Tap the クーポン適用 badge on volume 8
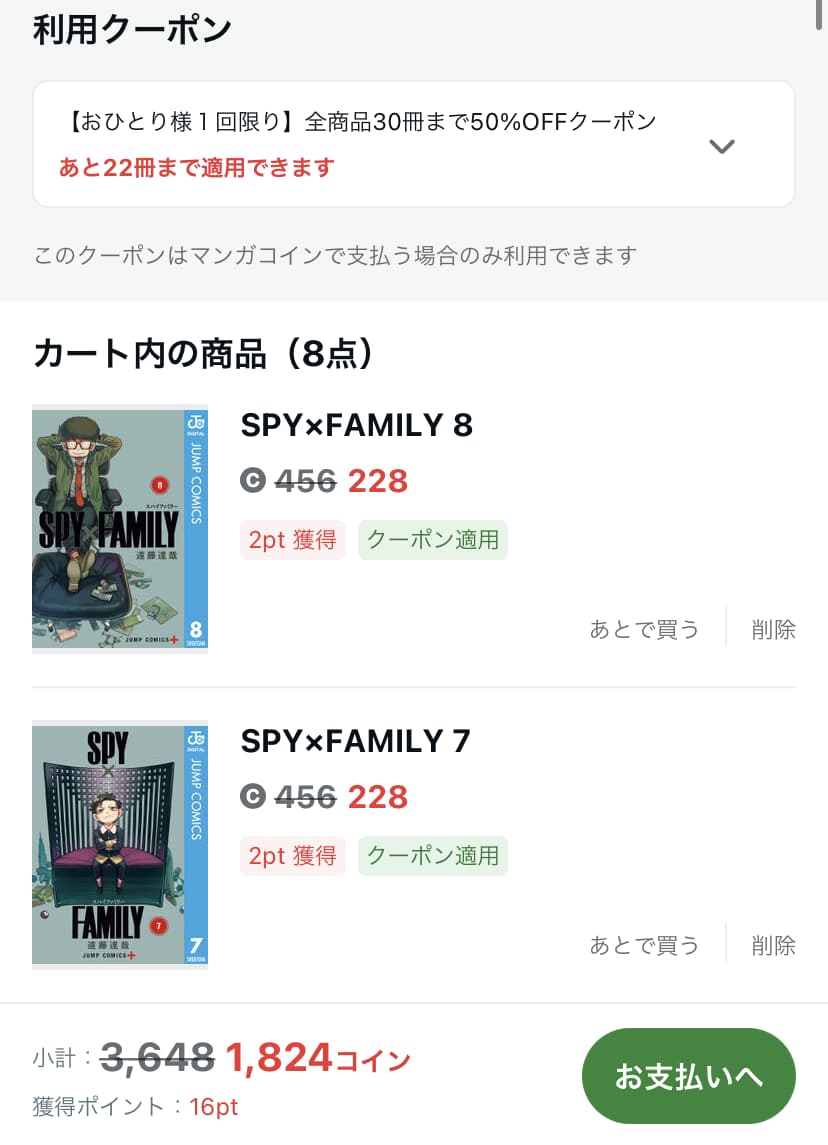Viewport: 828px width, 1145px height. point(432,540)
